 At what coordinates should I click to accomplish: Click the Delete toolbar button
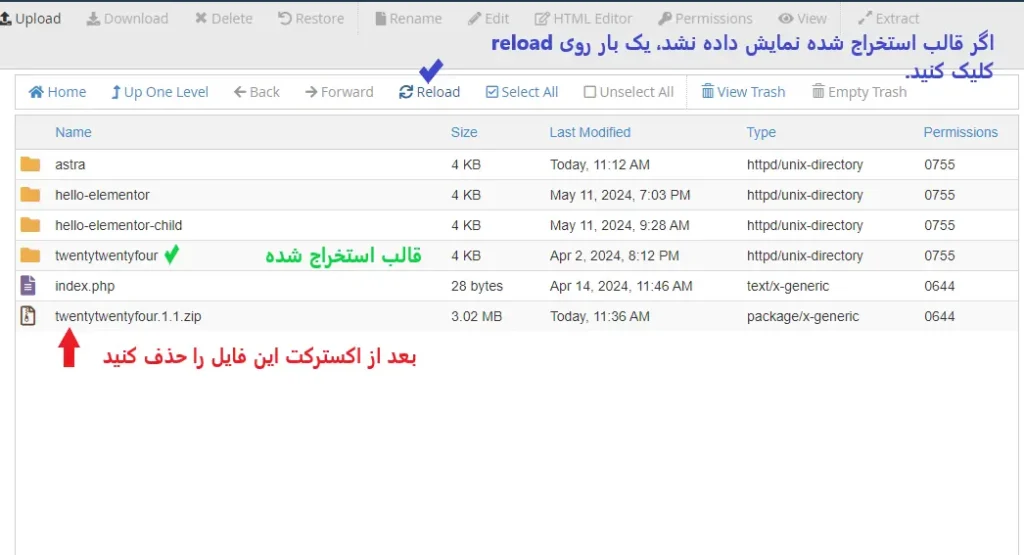click(x=224, y=18)
